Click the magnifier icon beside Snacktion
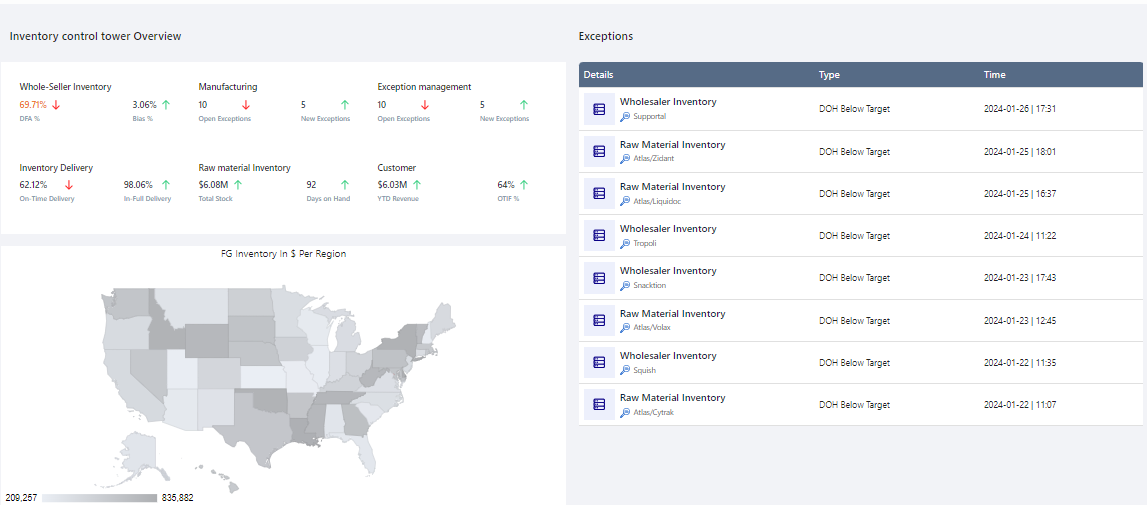This screenshot has width=1147, height=505. 625,286
